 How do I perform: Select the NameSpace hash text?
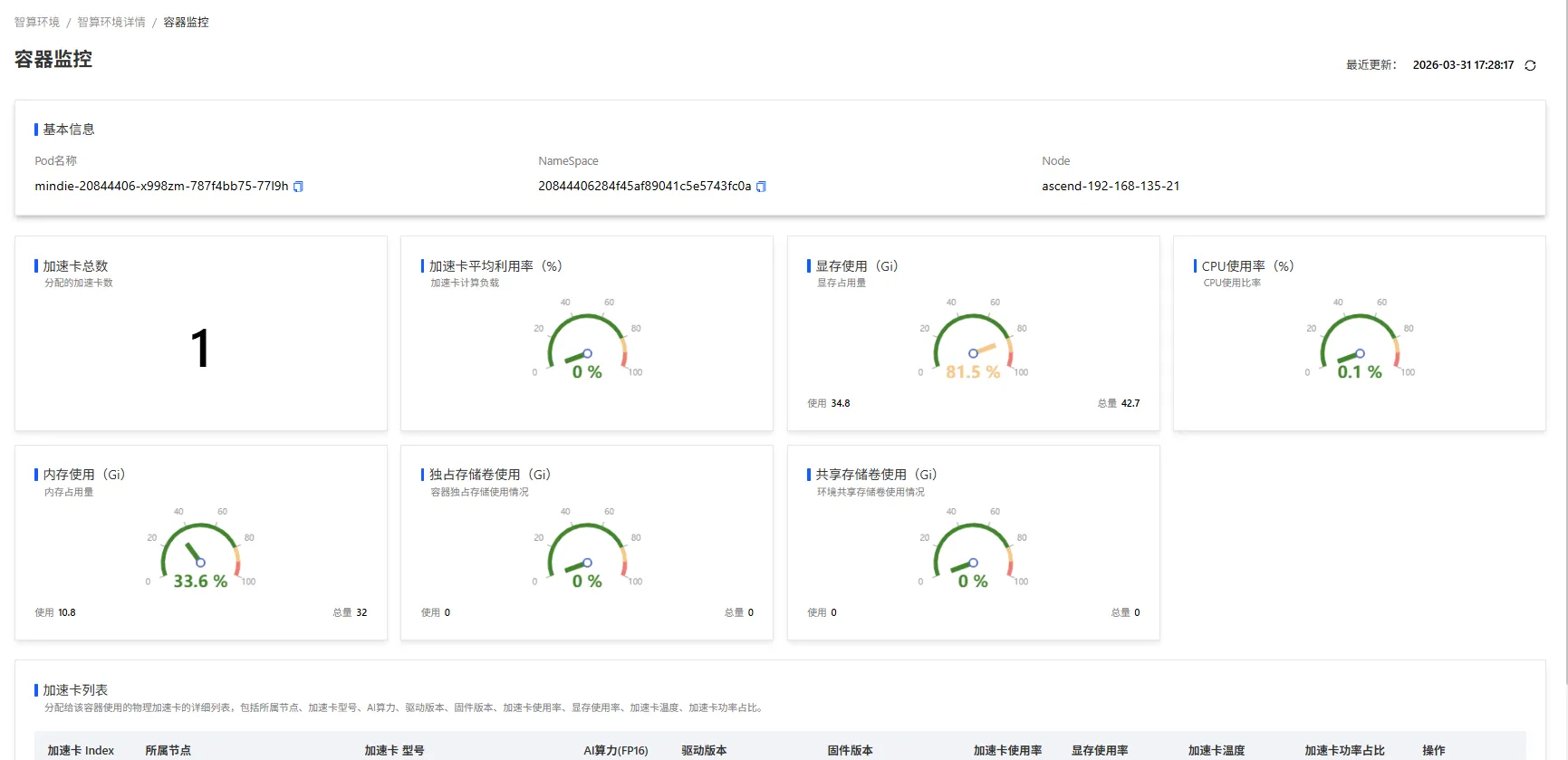tap(645, 186)
